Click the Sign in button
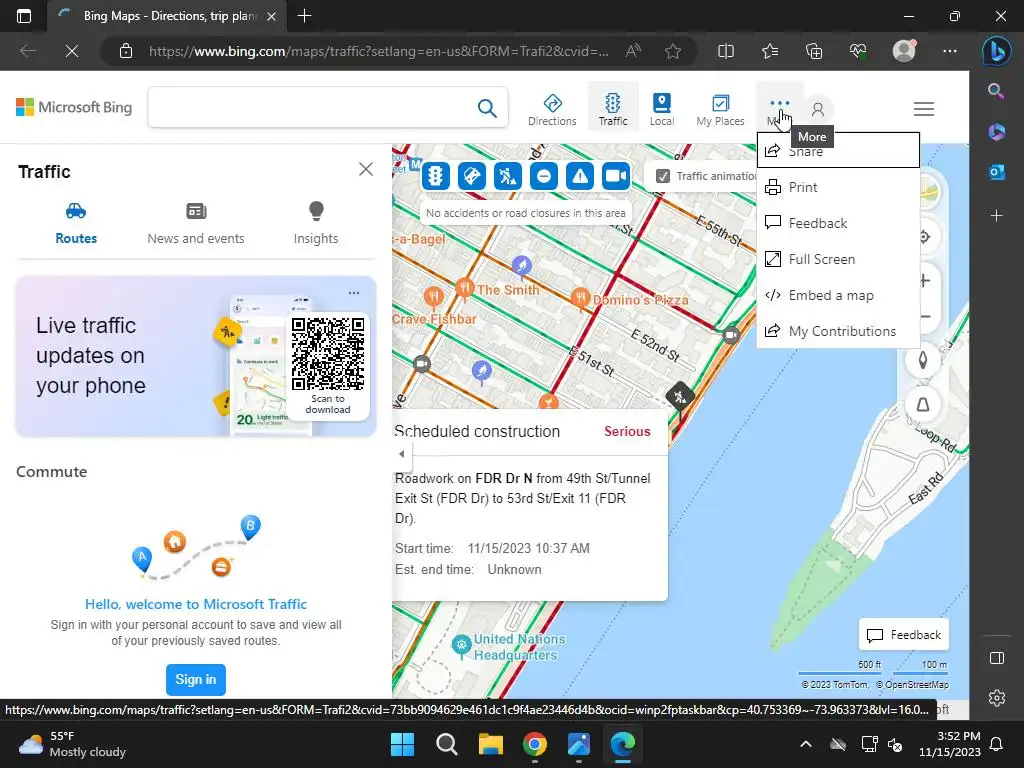Image resolution: width=1024 pixels, height=768 pixels. pyautogui.click(x=196, y=680)
